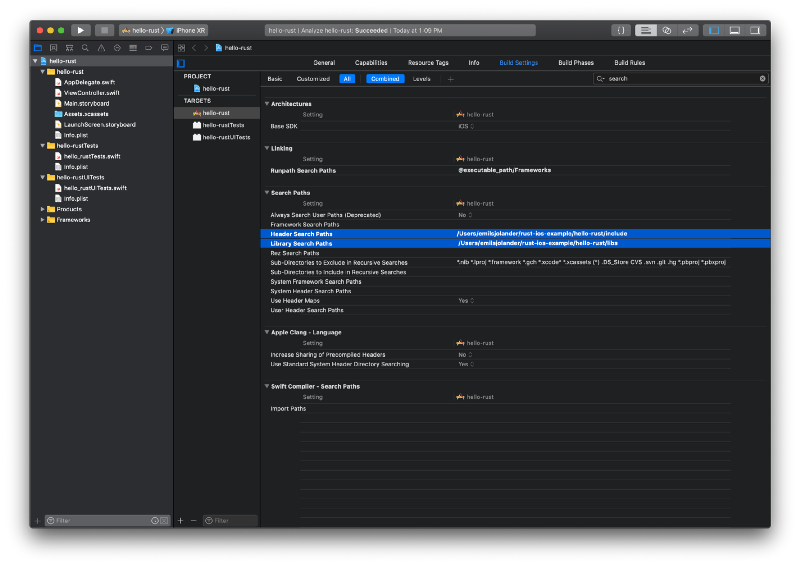Go back in editor history

point(194,47)
